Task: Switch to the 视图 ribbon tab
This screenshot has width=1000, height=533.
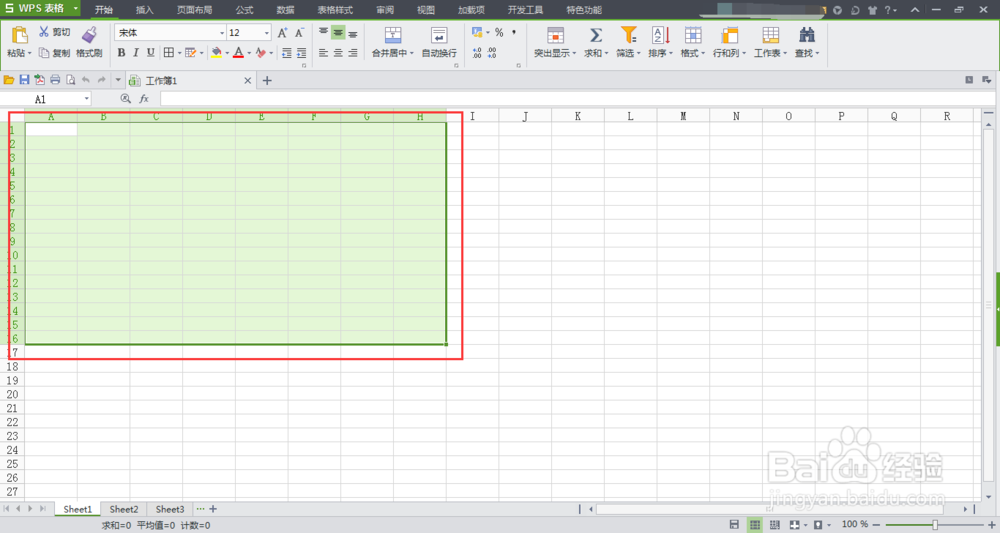Action: (426, 10)
